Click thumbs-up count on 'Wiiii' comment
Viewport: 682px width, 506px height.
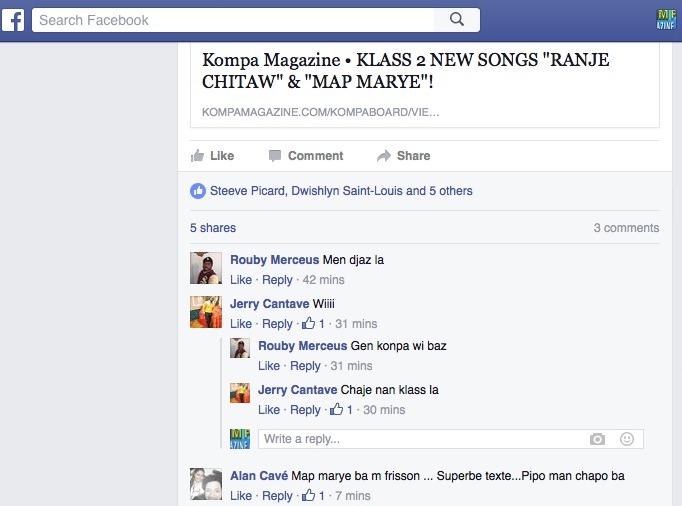click(313, 323)
